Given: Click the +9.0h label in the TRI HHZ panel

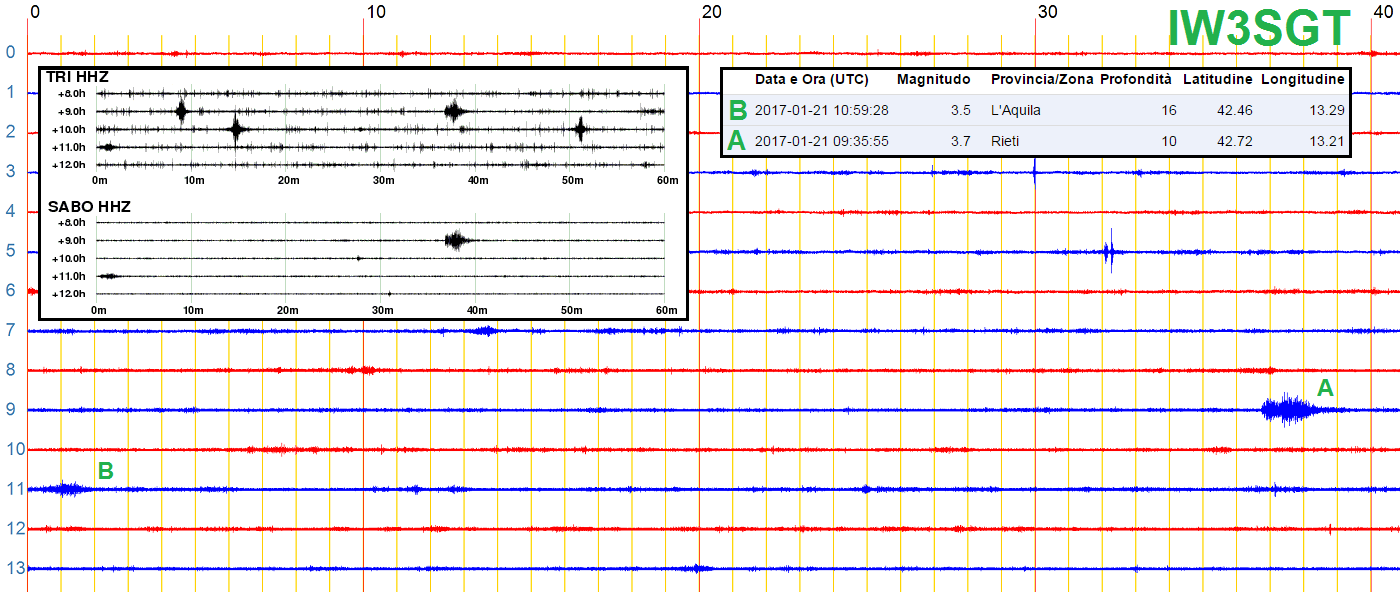Looking at the screenshot, I should pos(72,111).
